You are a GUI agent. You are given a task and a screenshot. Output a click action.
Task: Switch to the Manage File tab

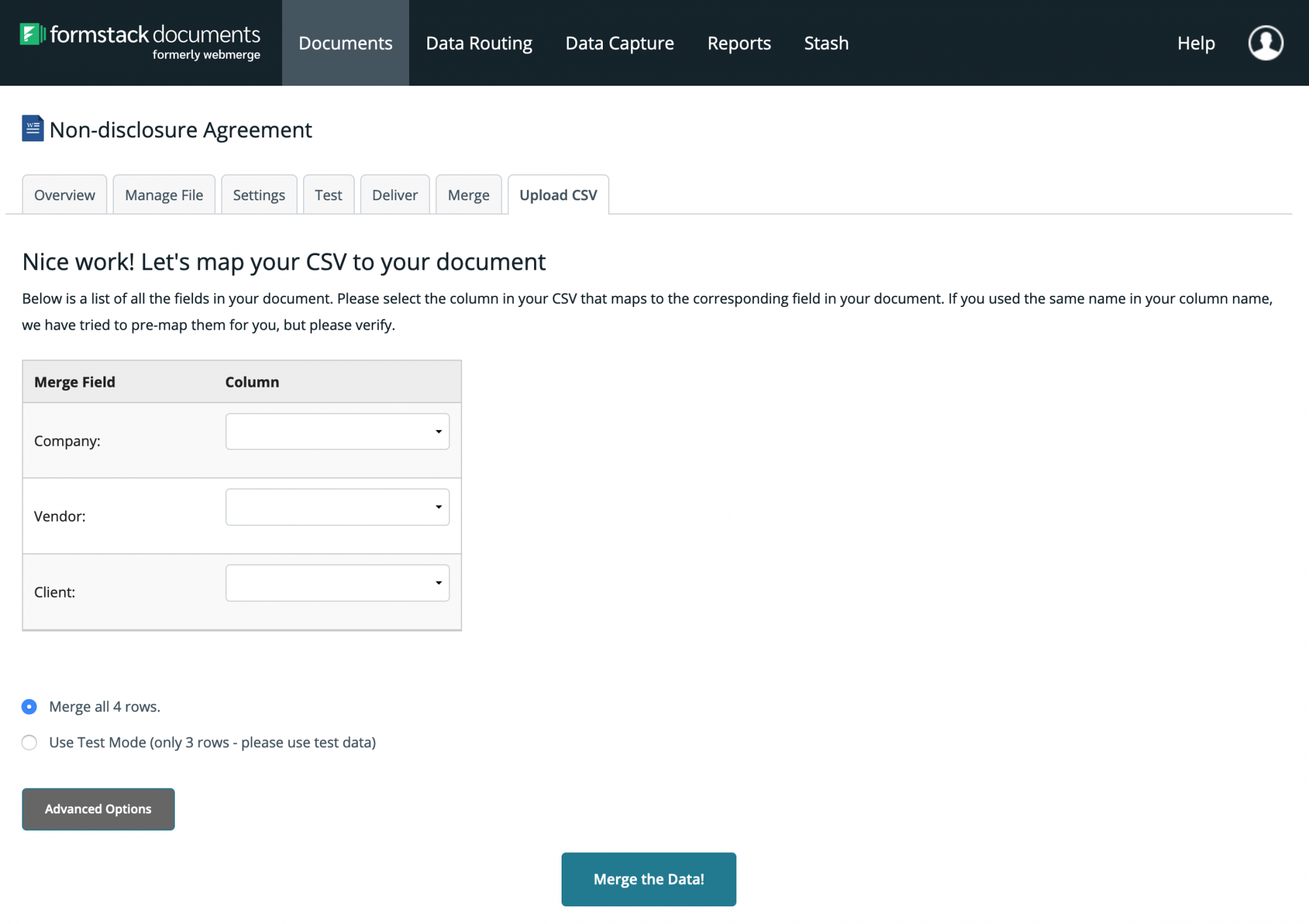click(164, 195)
